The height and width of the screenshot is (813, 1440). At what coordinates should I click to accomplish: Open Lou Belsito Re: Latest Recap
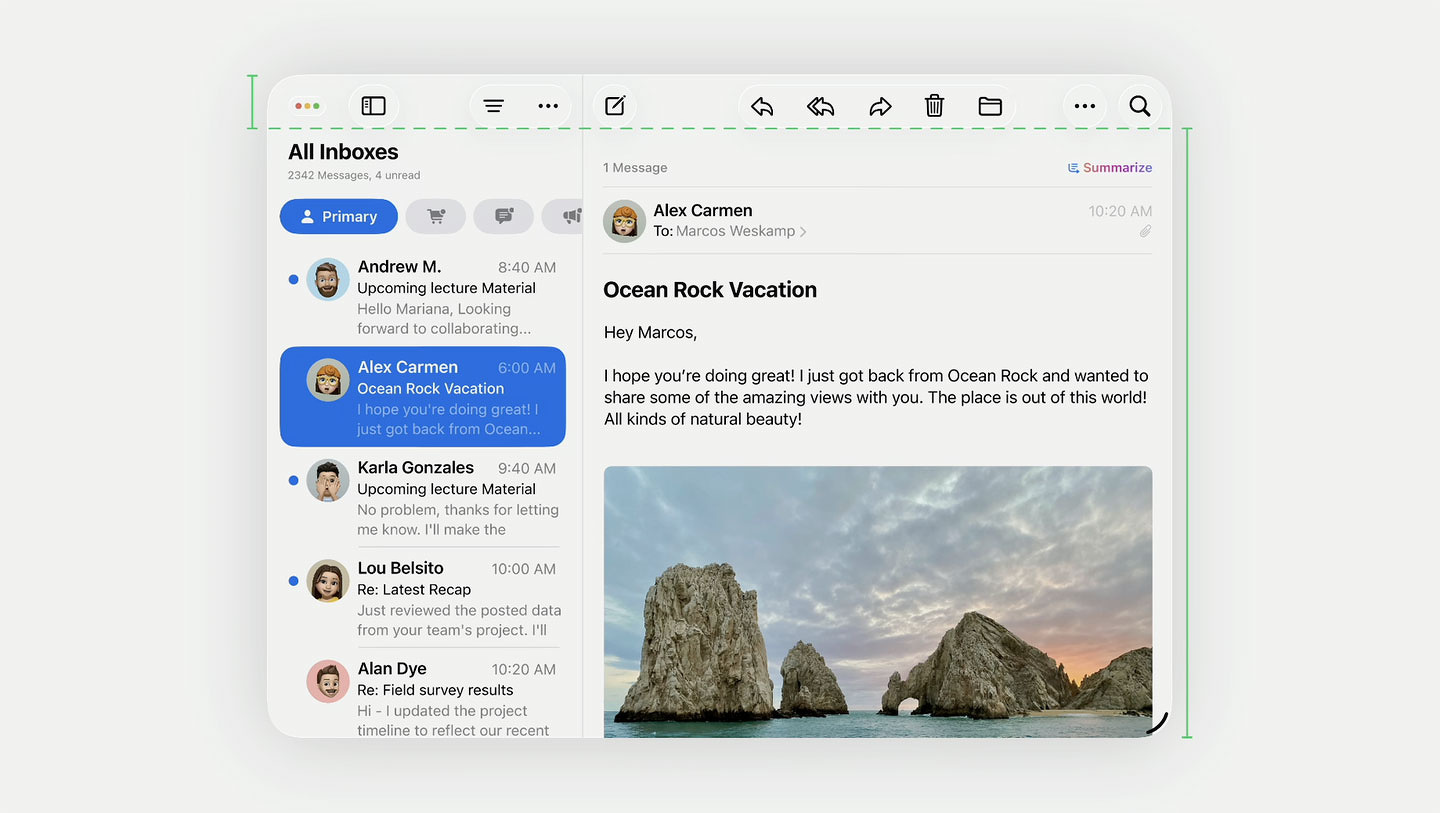tap(423, 598)
